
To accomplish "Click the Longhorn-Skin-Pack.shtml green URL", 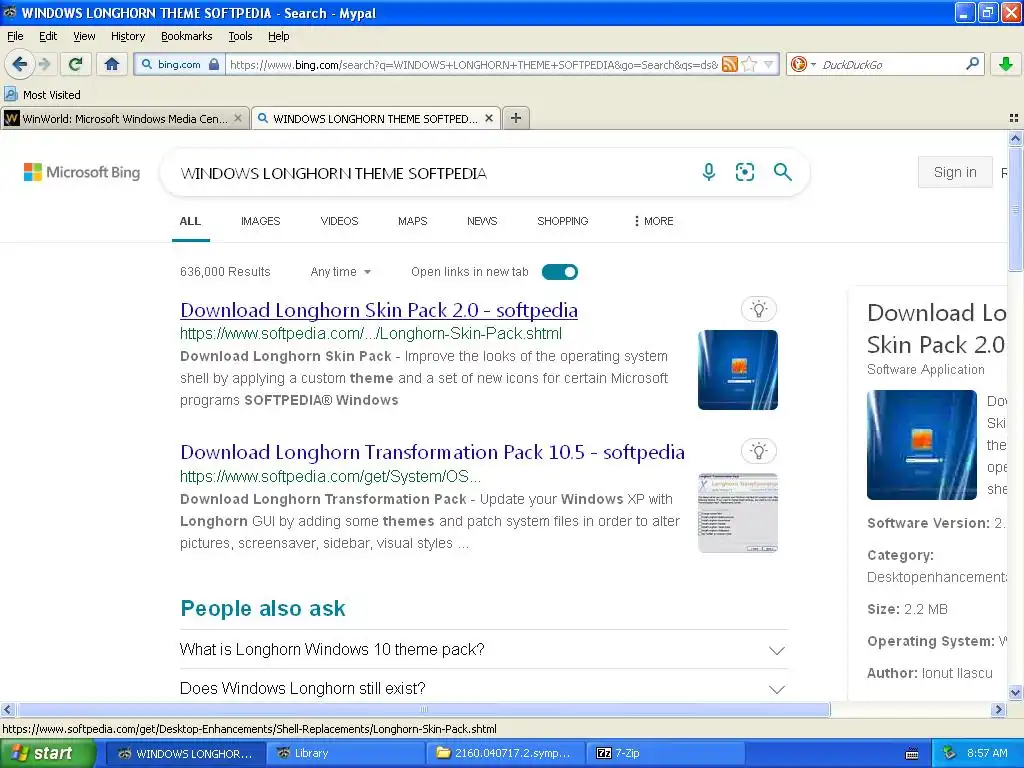I will click(x=371, y=334).
